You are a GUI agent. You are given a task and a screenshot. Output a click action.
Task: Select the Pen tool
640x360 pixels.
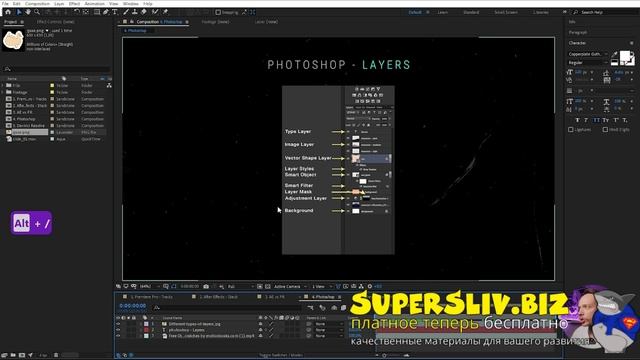coord(106,12)
